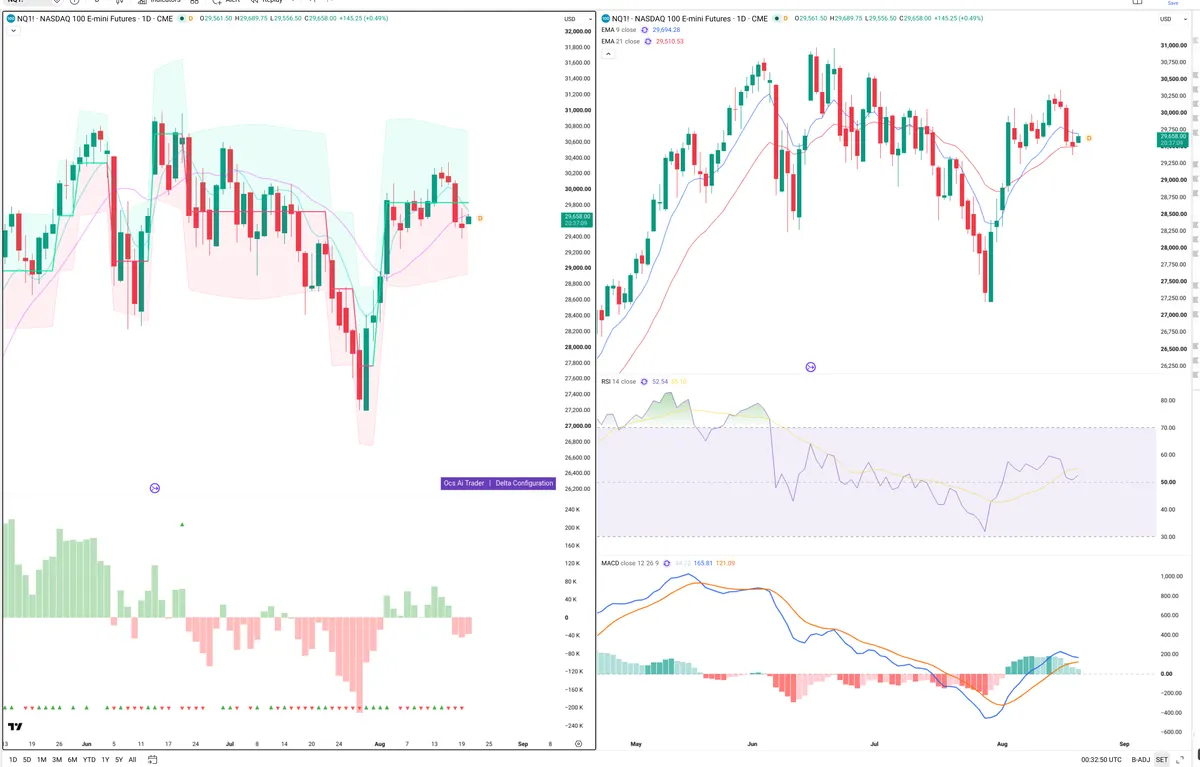The height and width of the screenshot is (767, 1200).
Task: Click the orange D flag in left chart header
Action: pyautogui.click(x=192, y=19)
